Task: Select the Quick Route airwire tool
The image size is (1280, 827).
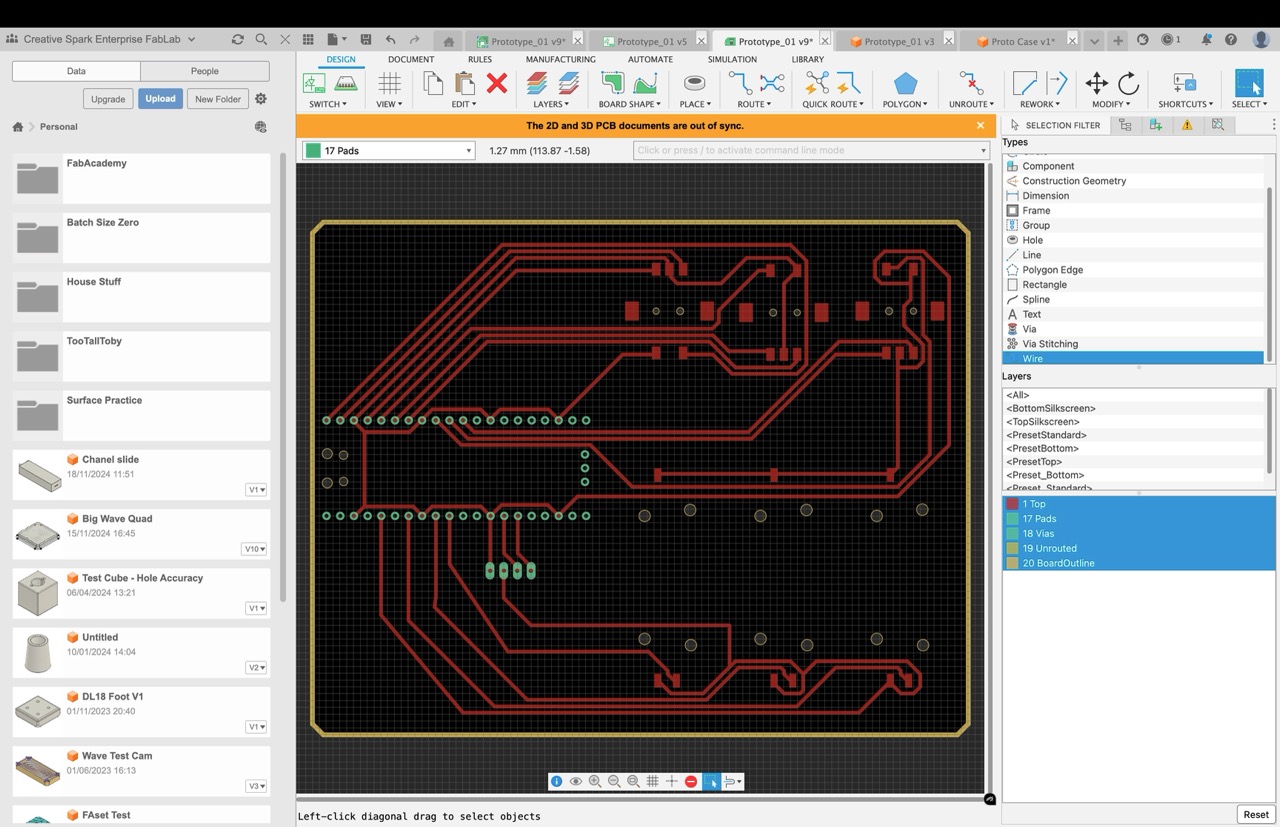Action: pyautogui.click(x=817, y=83)
